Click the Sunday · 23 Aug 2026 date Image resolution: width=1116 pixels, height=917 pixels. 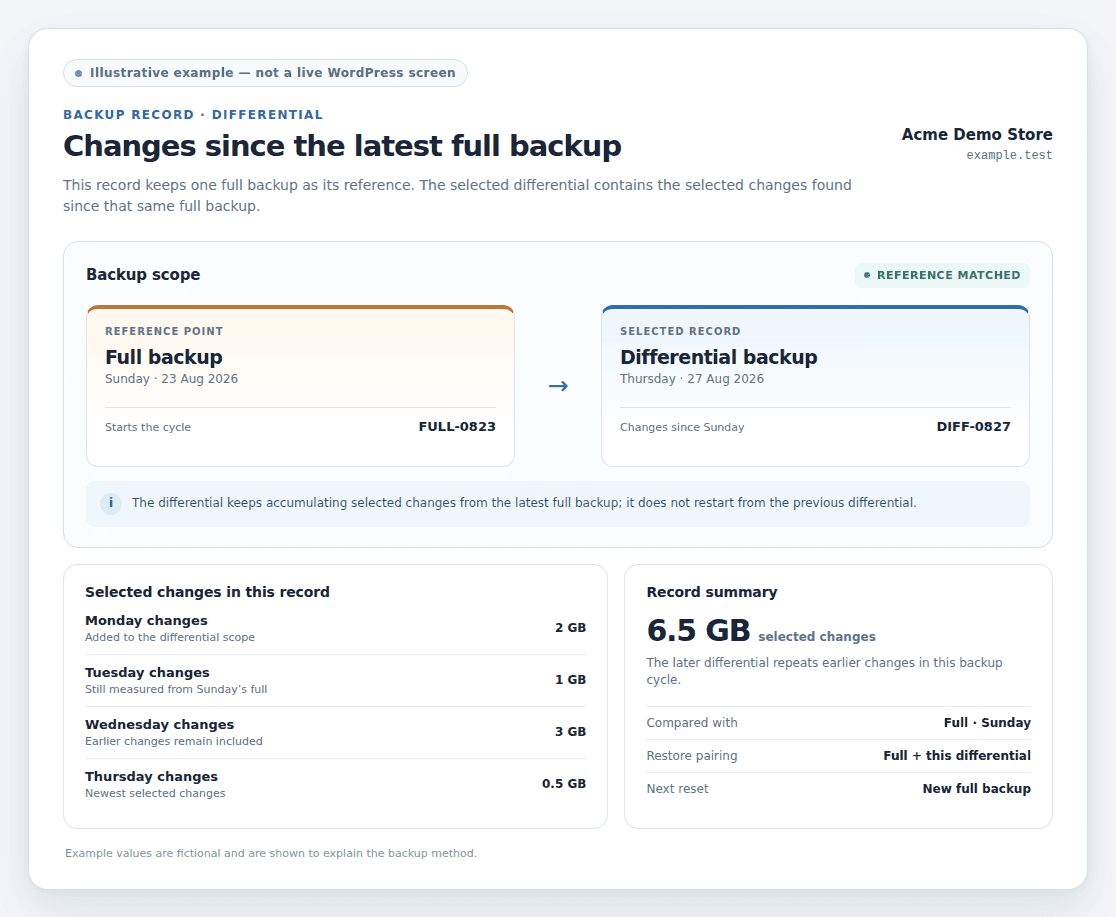click(x=172, y=379)
